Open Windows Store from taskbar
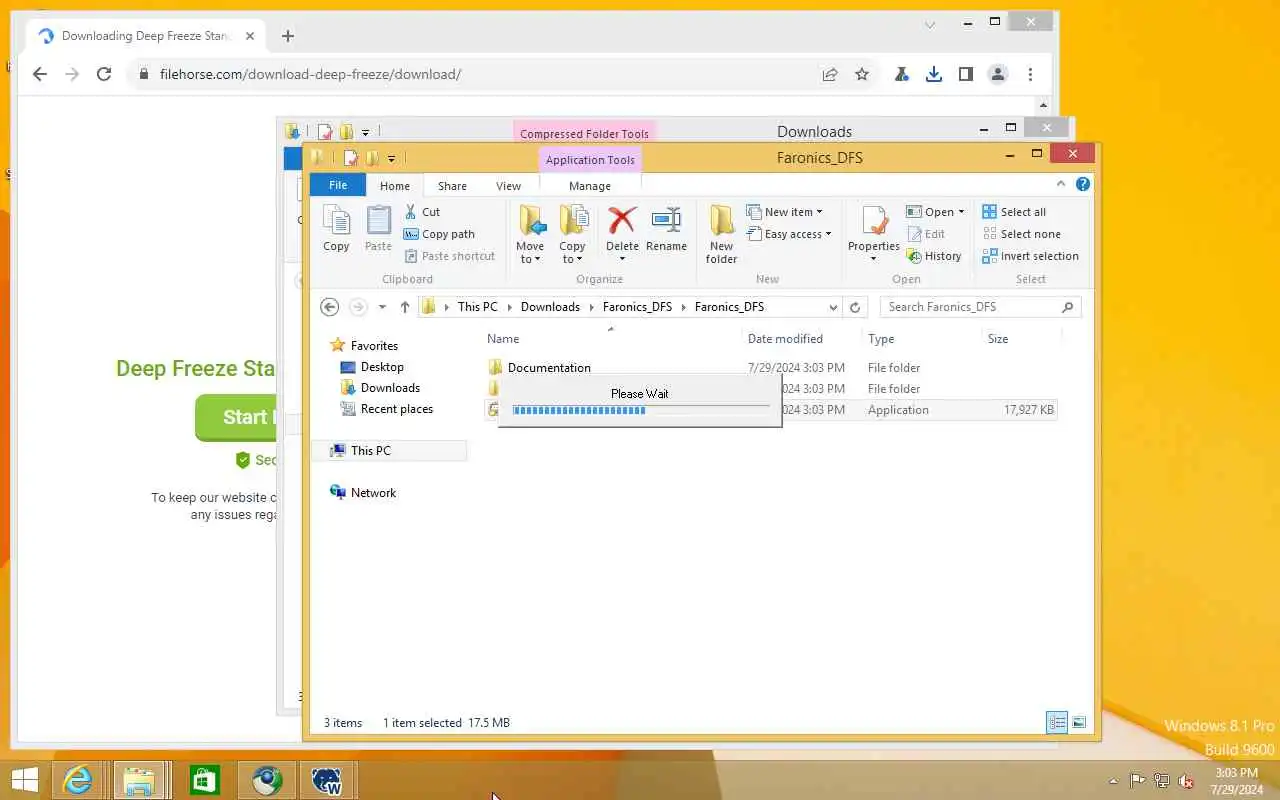This screenshot has height=800, width=1280. 204,780
